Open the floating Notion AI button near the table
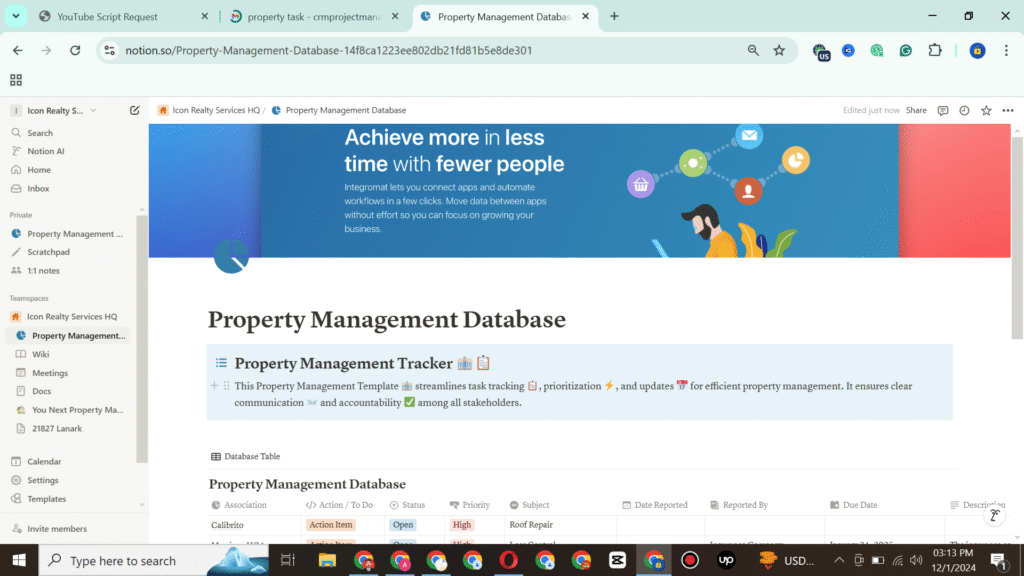This screenshot has height=576, width=1024. point(995,515)
